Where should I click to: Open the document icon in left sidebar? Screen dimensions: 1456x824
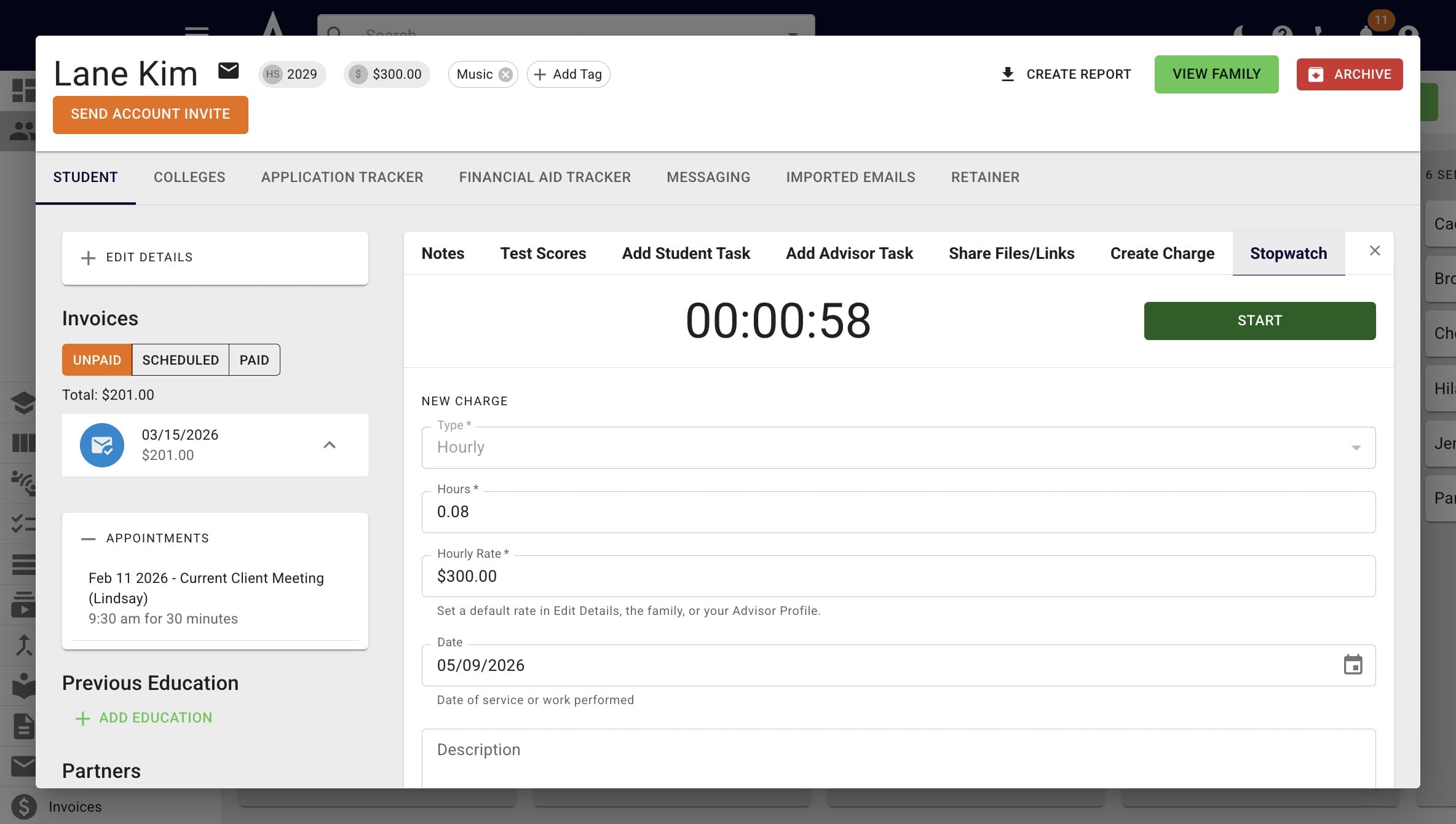pyautogui.click(x=23, y=726)
